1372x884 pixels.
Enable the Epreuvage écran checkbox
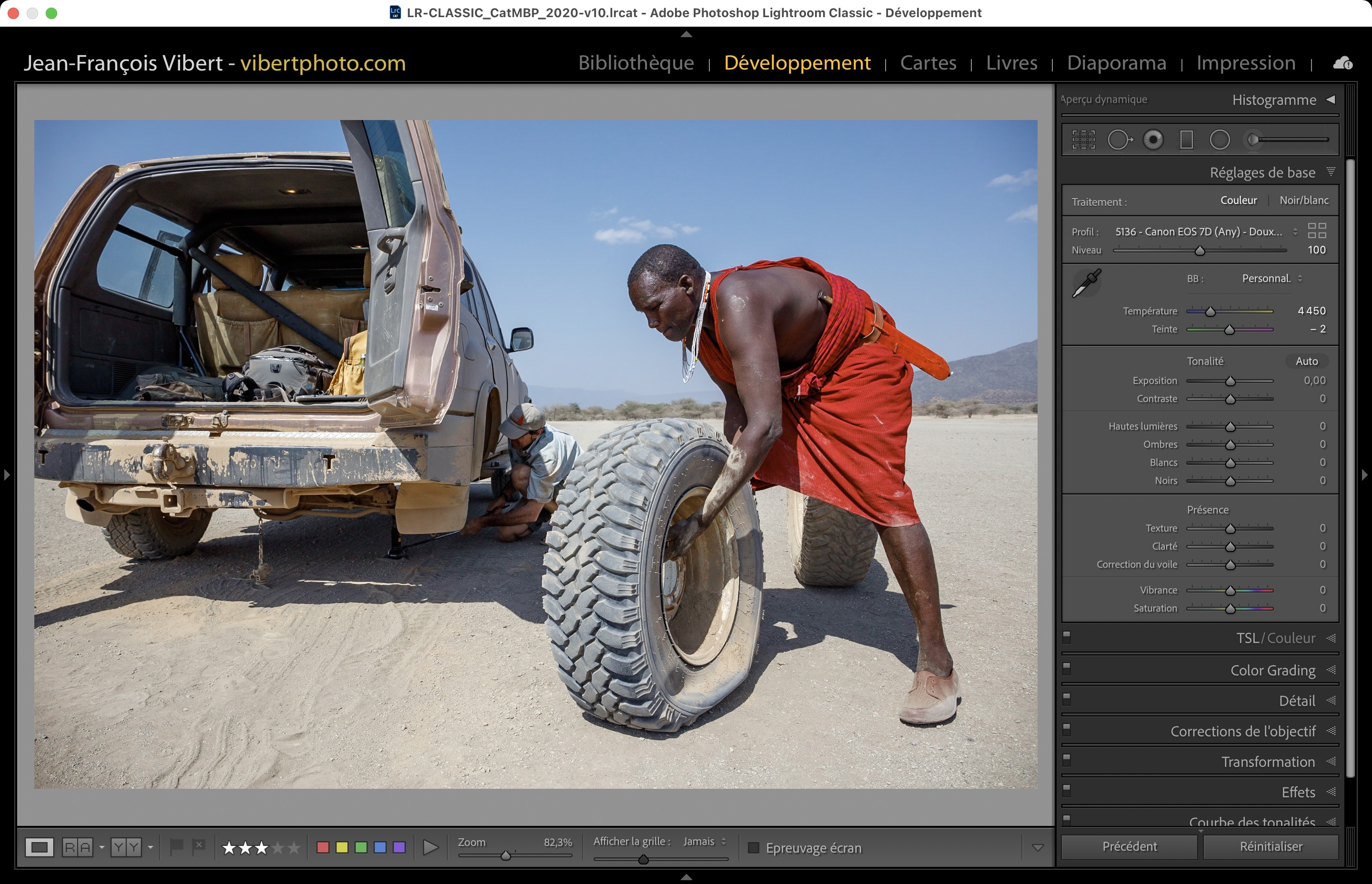754,848
